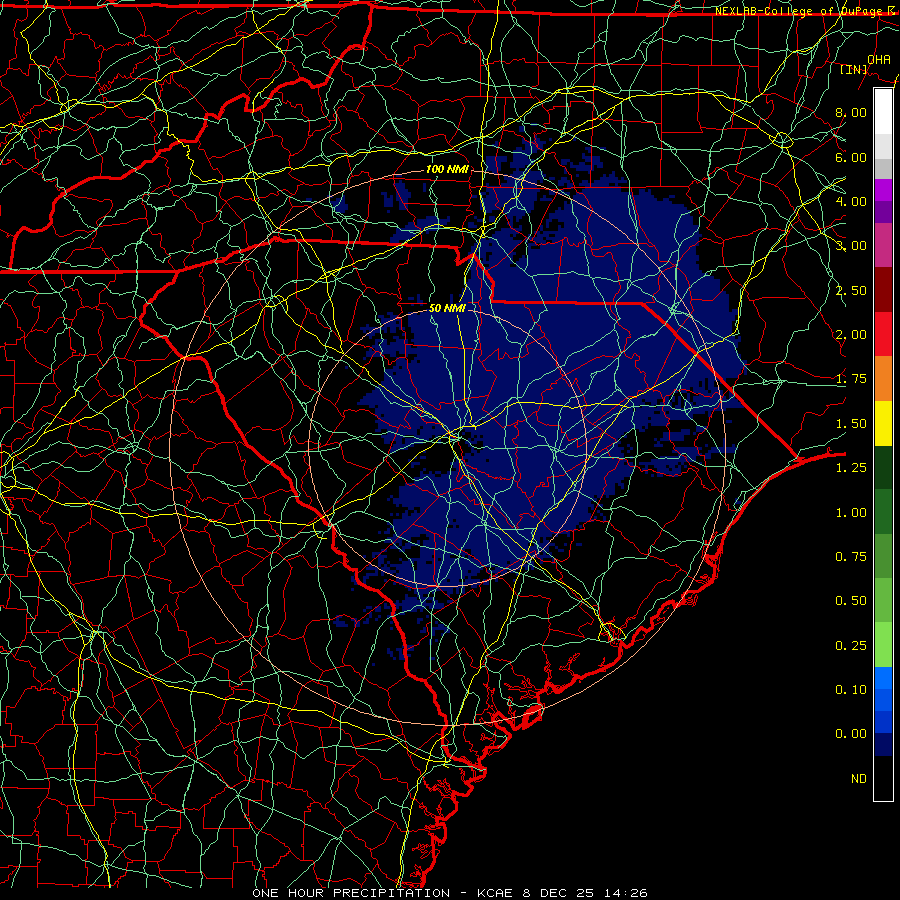Click the 0.75 legend value
Screen dimensions: 900x900
[851, 557]
